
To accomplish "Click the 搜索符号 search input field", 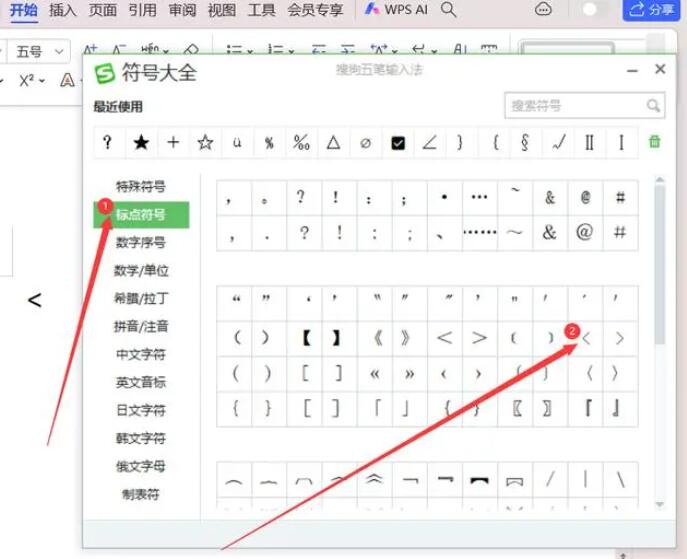I will point(574,105).
